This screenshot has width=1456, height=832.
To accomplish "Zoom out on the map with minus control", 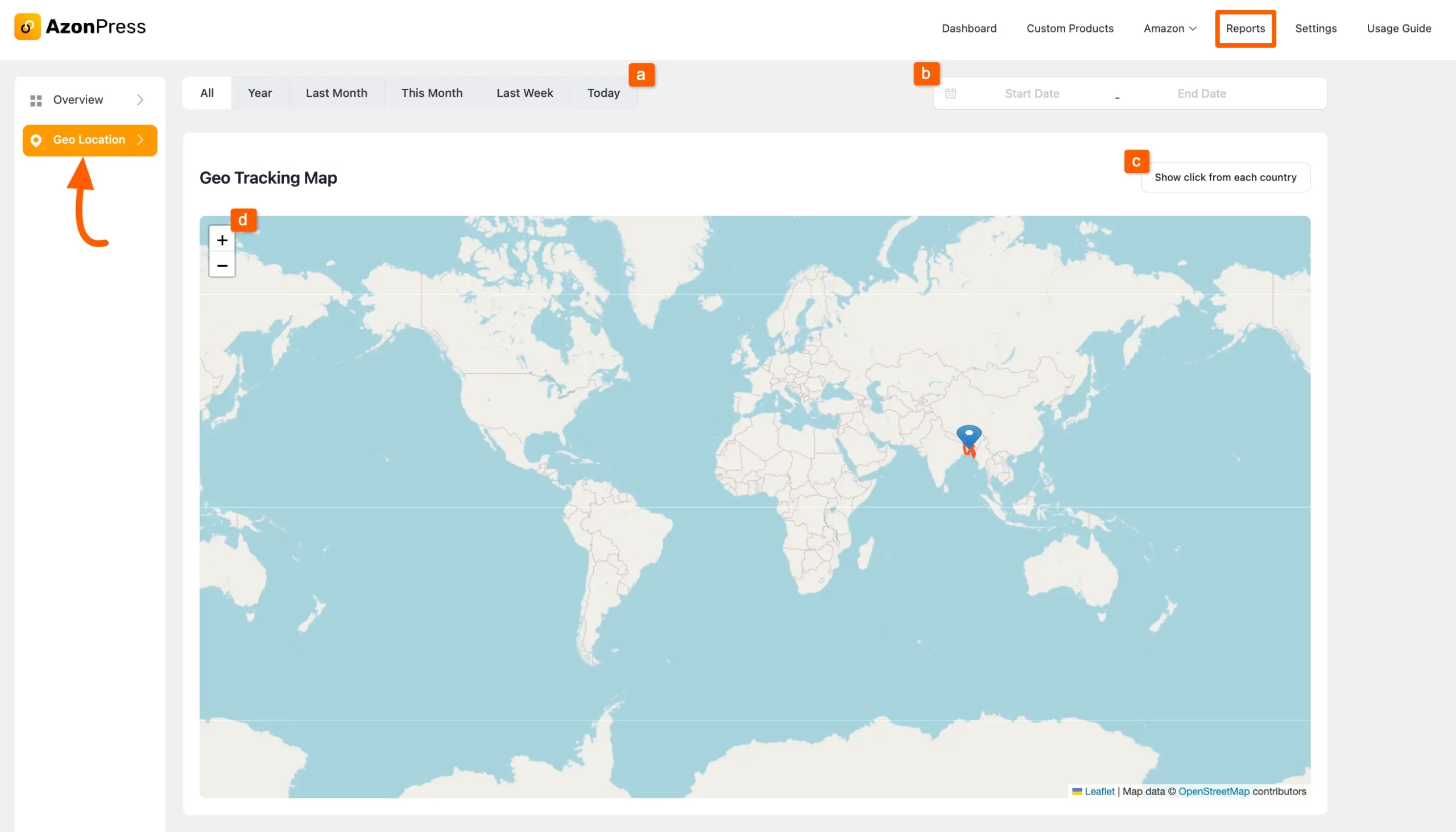I will (222, 265).
